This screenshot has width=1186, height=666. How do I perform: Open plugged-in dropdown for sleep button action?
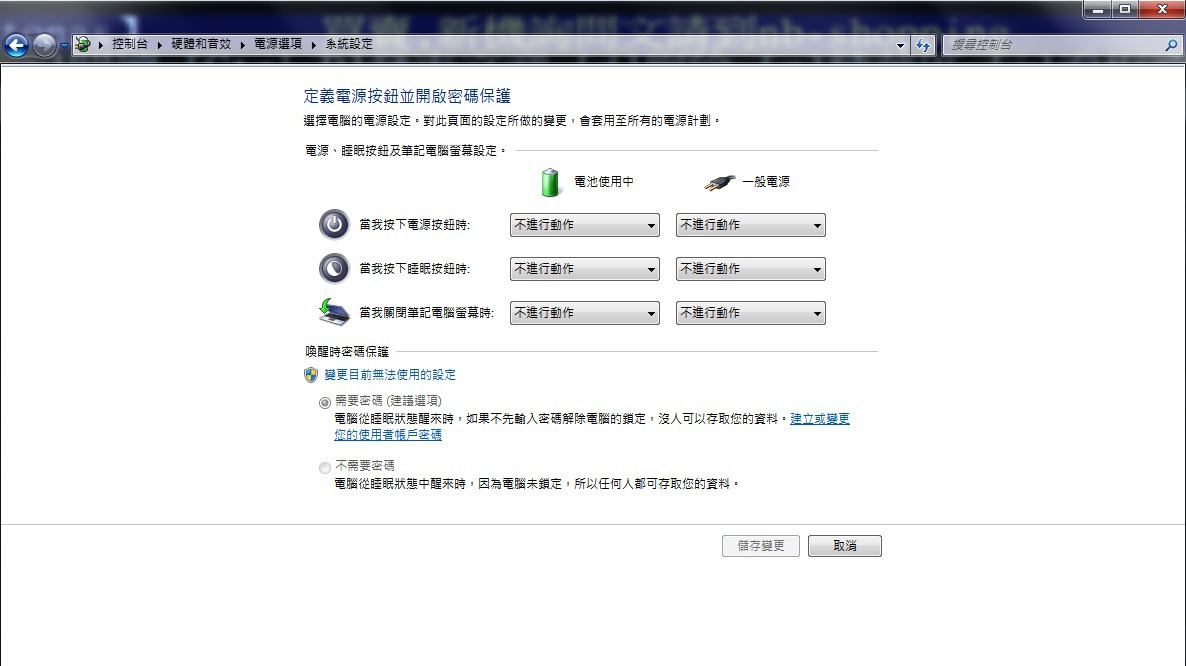[x=750, y=269]
